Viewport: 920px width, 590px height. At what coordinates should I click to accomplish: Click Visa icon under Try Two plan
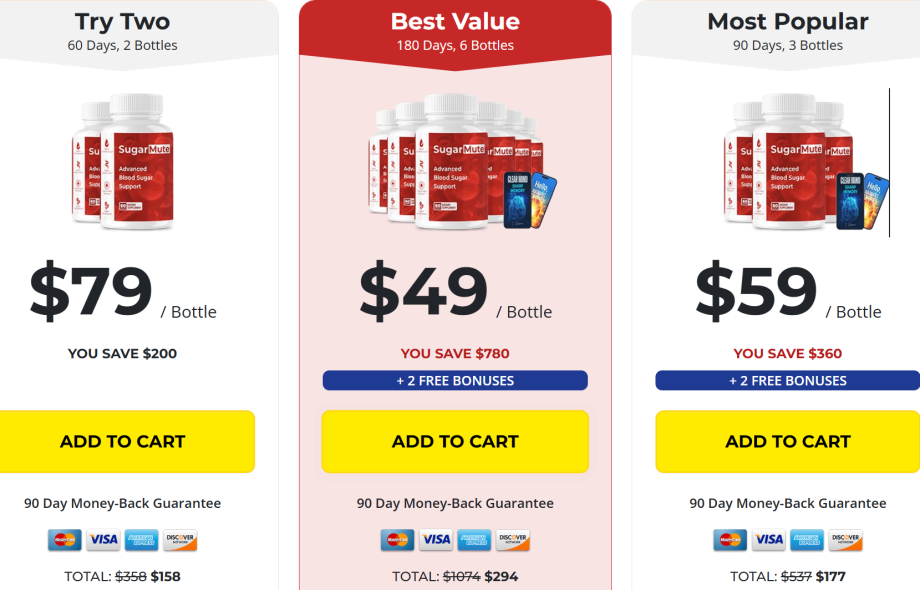(103, 540)
